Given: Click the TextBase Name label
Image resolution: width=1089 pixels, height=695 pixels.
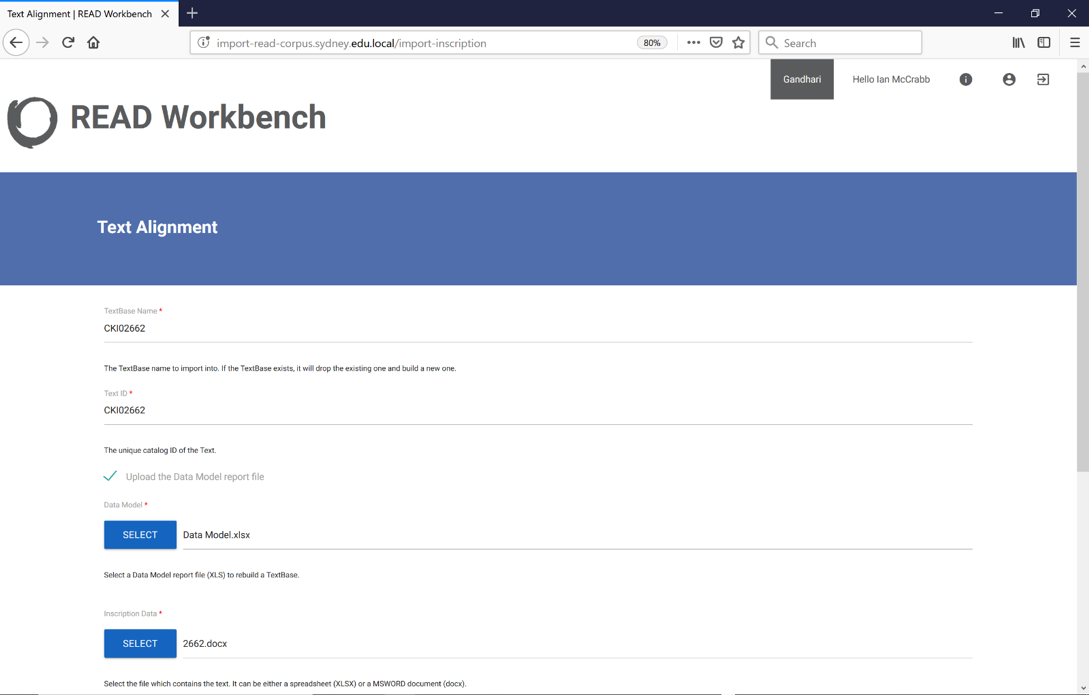Looking at the screenshot, I should (x=131, y=311).
